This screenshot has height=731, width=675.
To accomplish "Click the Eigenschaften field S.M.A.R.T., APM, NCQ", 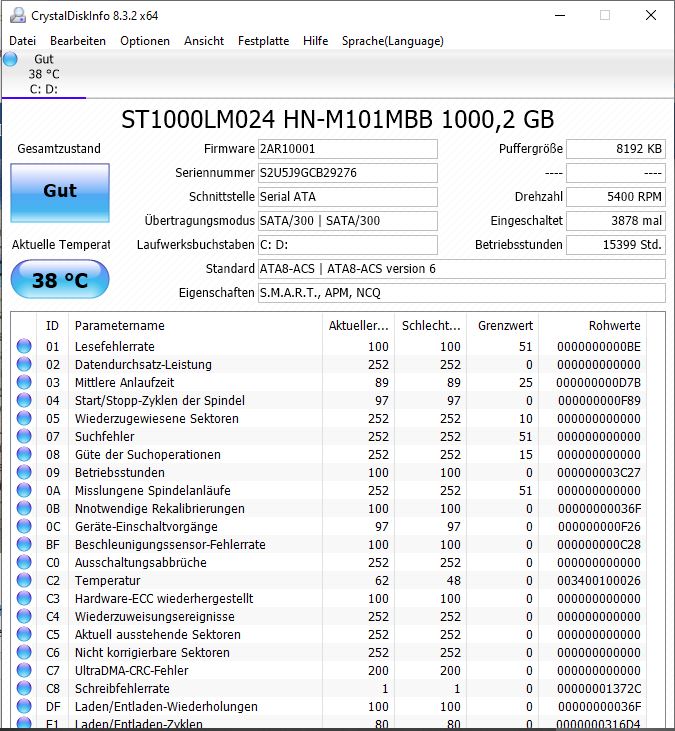I will pyautogui.click(x=461, y=293).
